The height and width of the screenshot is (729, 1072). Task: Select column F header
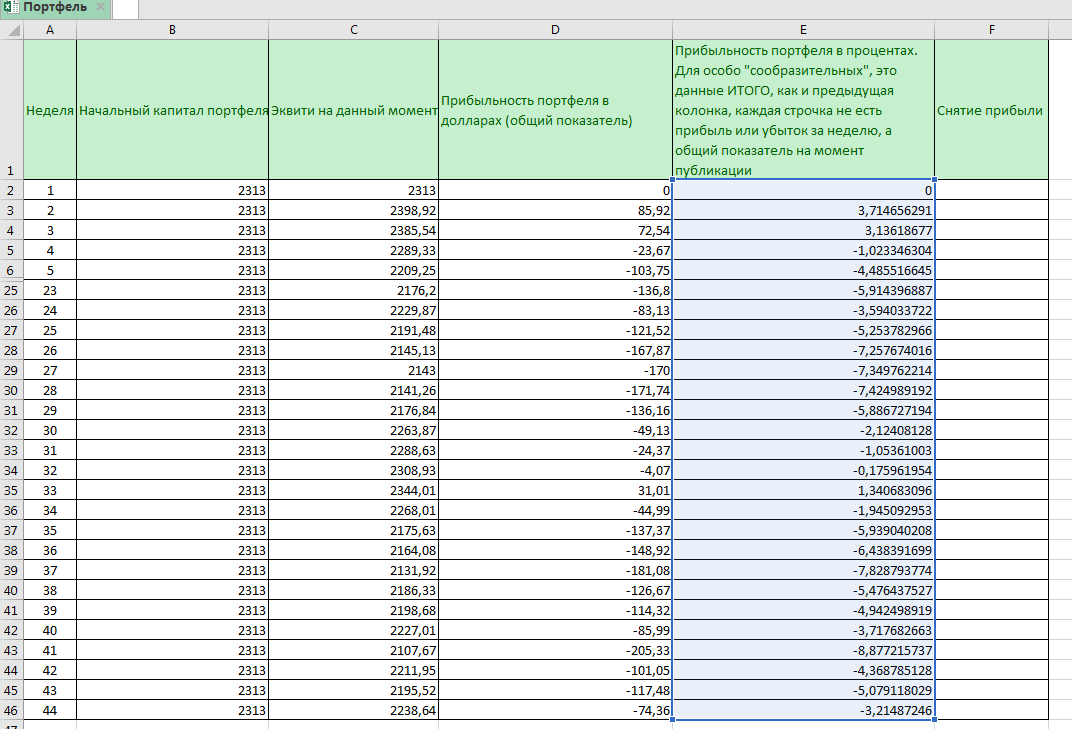coord(991,30)
